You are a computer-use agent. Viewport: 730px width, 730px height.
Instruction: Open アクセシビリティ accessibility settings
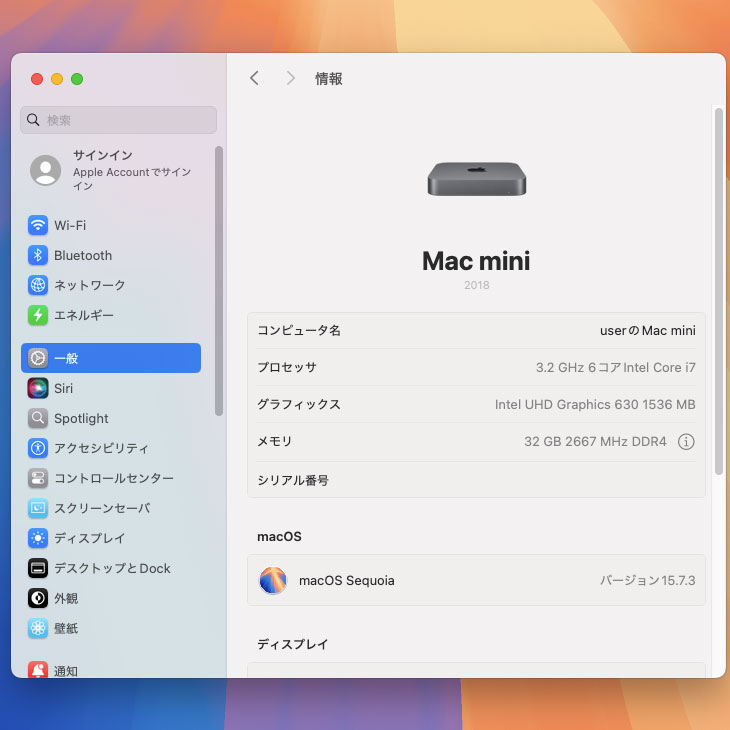[x=101, y=448]
